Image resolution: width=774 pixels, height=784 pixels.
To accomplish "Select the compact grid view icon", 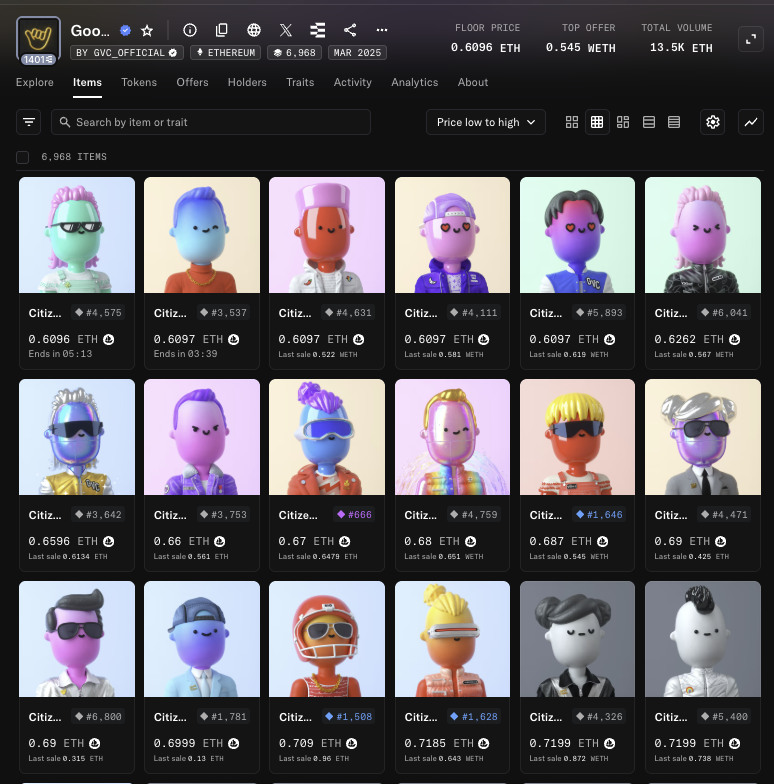I will click(597, 122).
